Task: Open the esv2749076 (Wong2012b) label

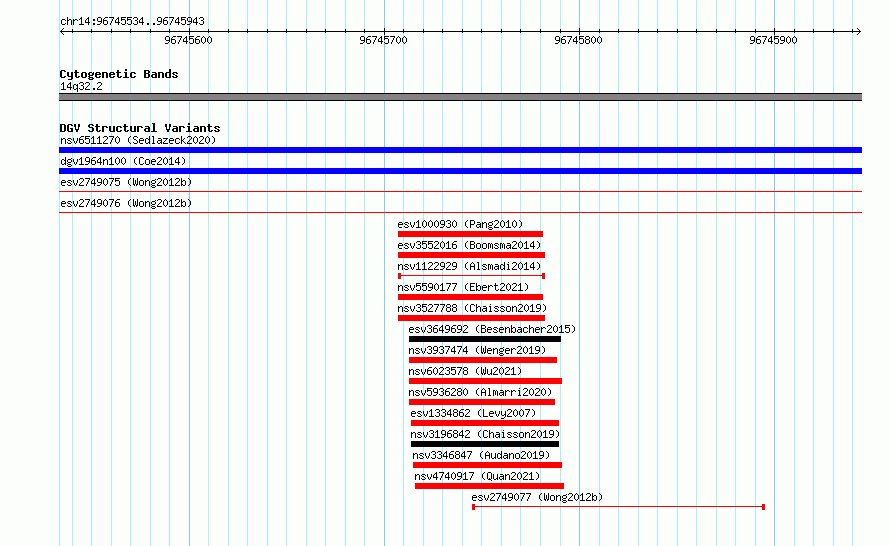Action: click(x=126, y=203)
